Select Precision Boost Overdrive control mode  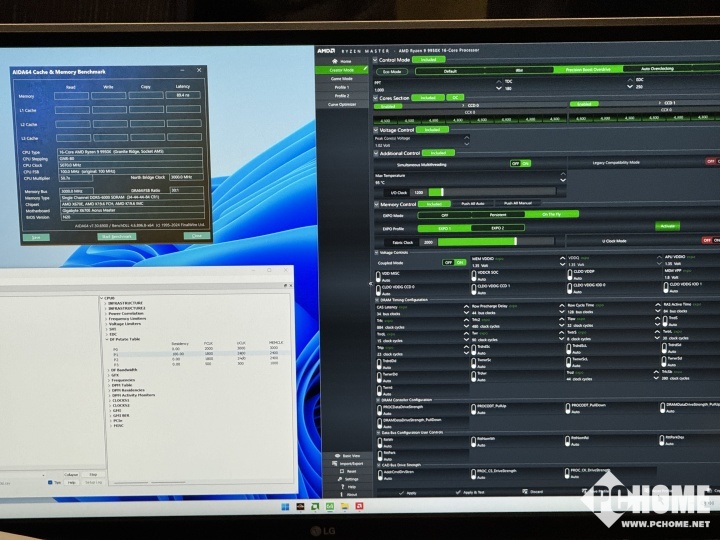tap(588, 70)
